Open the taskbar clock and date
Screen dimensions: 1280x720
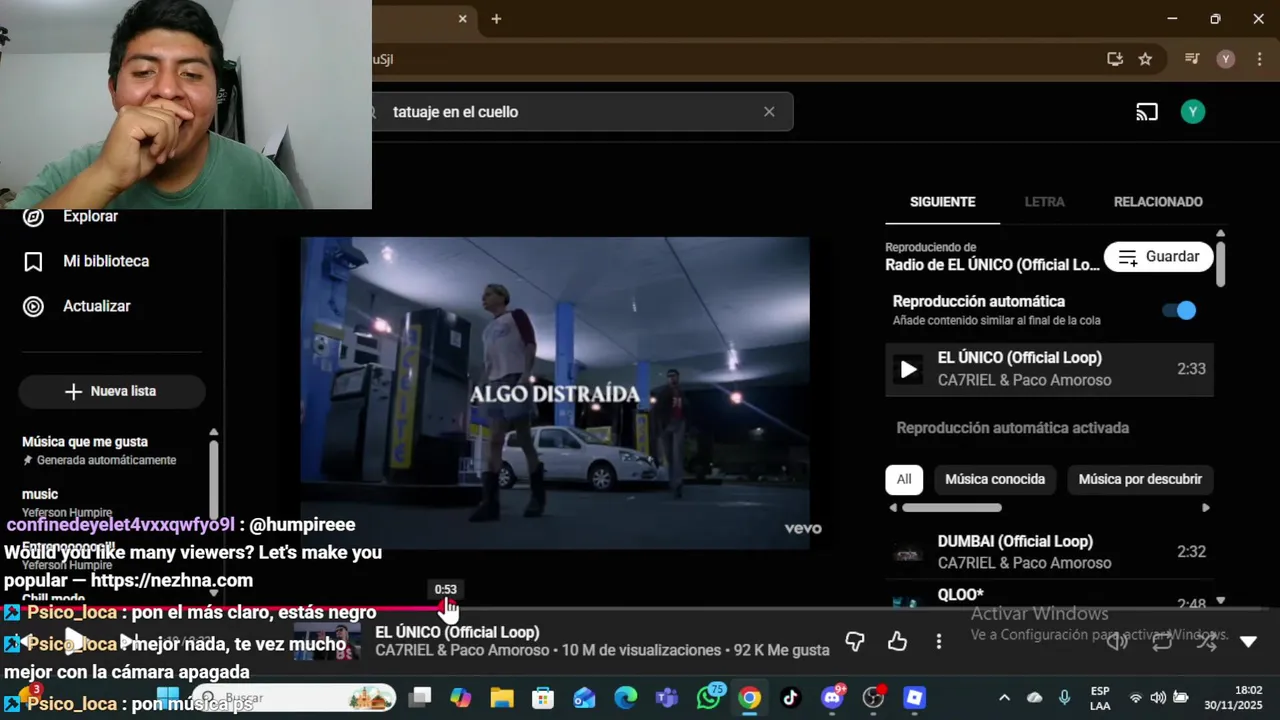click(x=1233, y=698)
